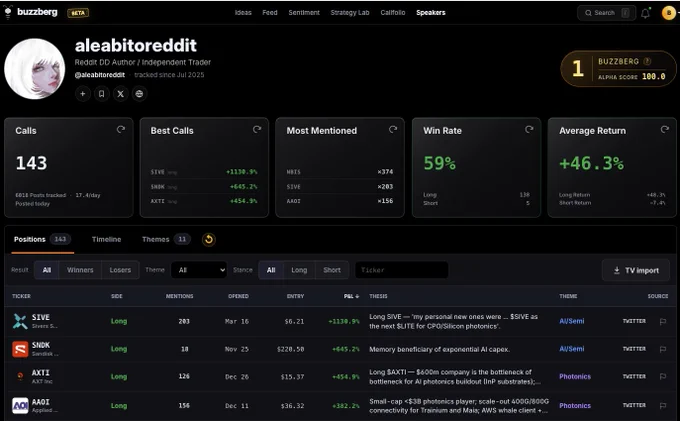
Task: Click the SNDK ticker logo
Action: tap(20, 349)
